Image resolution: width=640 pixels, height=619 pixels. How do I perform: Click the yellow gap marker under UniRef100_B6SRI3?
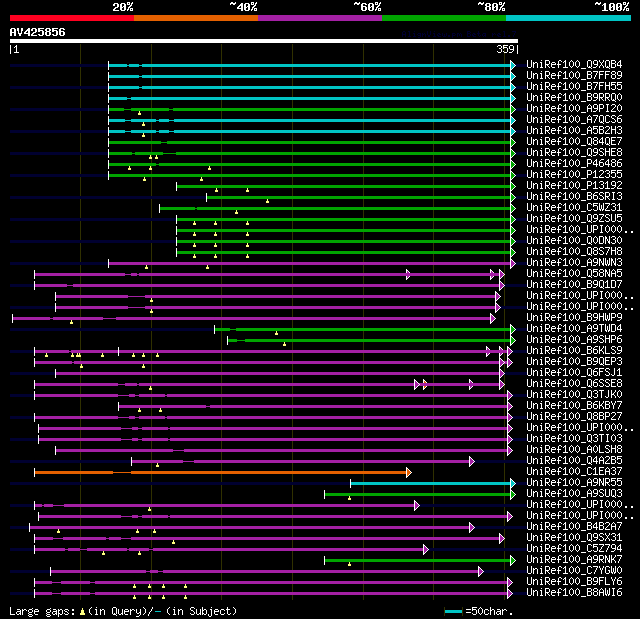tap(267, 201)
